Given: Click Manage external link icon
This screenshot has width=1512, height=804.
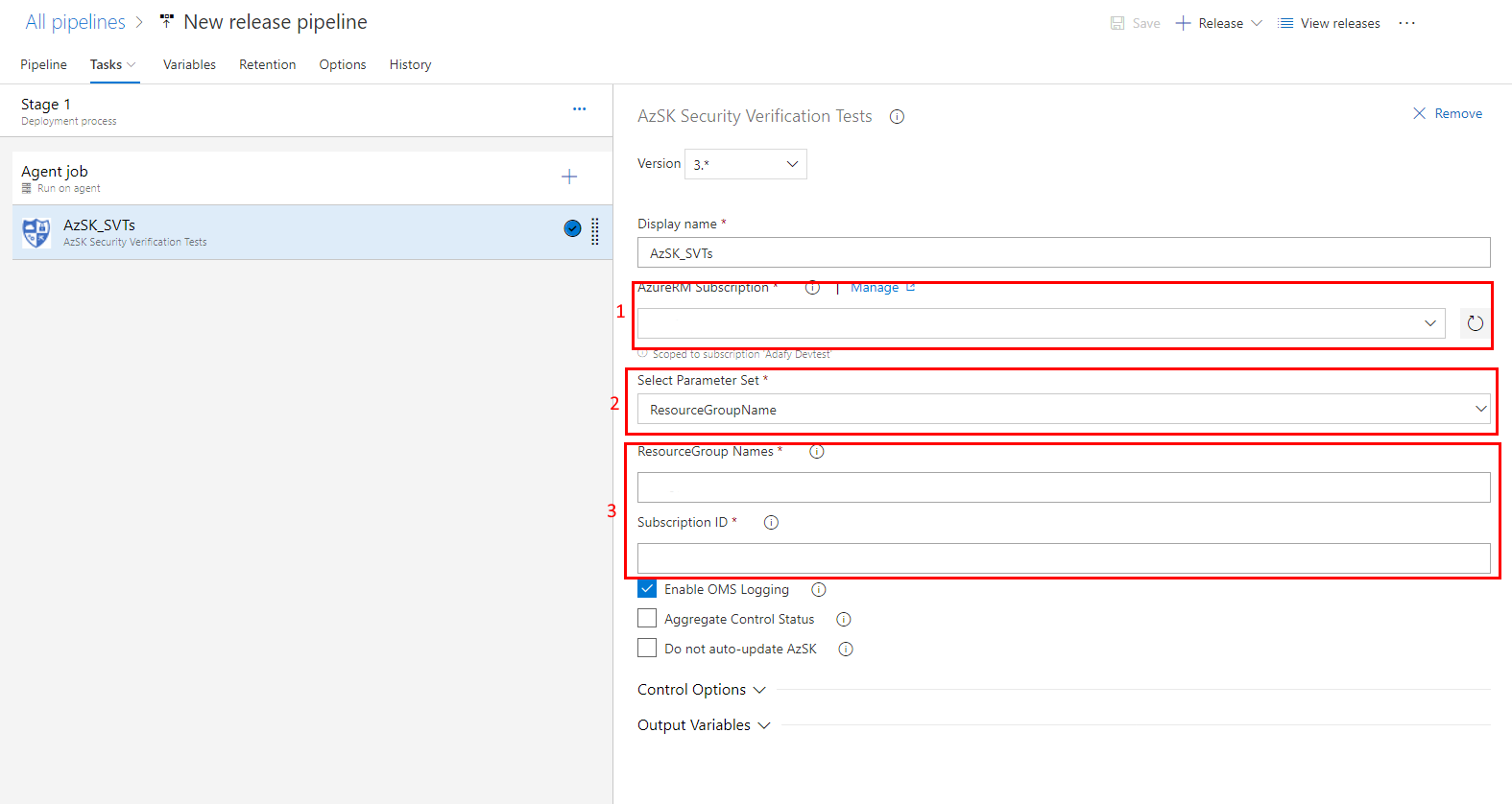Looking at the screenshot, I should point(910,287).
